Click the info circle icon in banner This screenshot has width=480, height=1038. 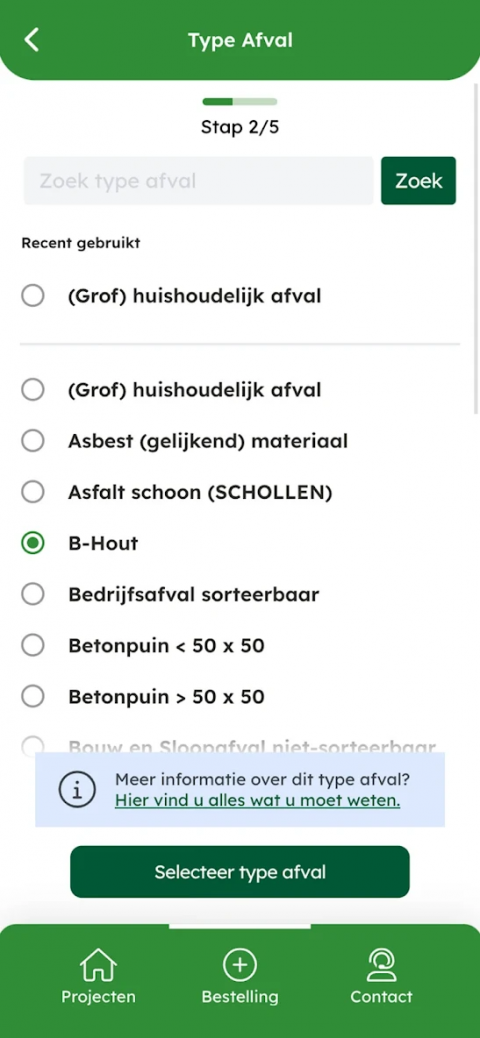tap(77, 789)
